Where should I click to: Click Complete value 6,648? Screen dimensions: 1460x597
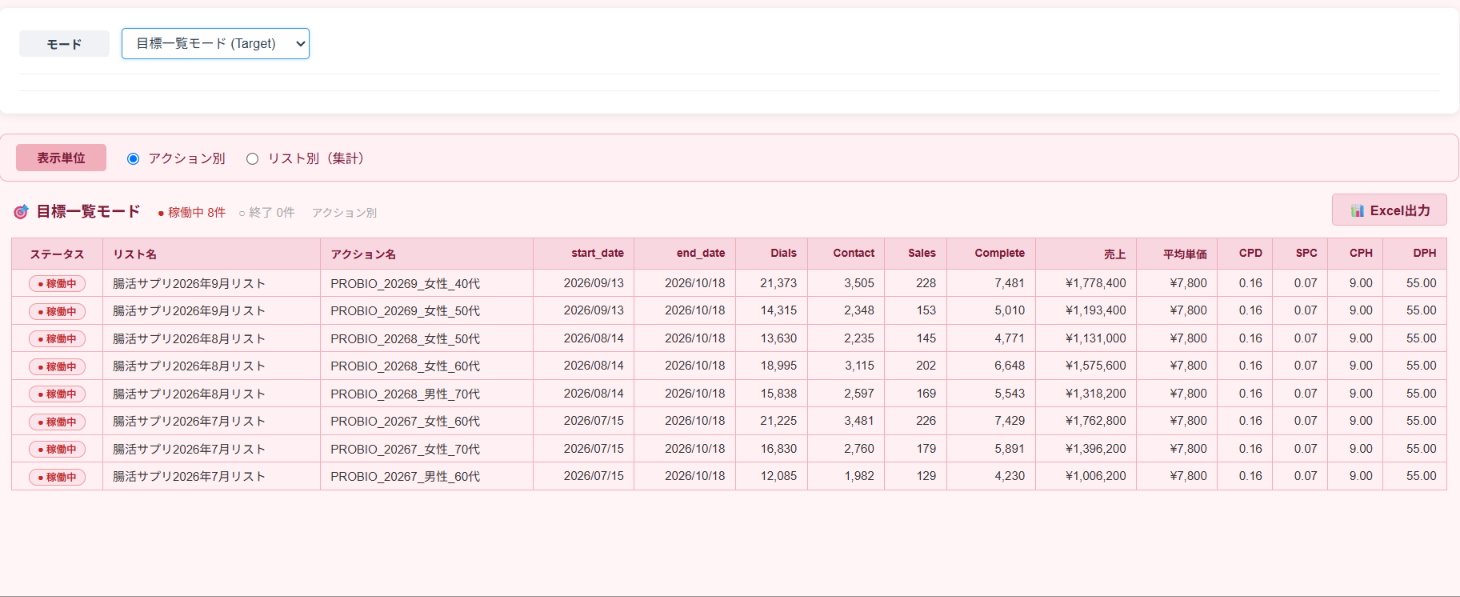[x=1009, y=366]
